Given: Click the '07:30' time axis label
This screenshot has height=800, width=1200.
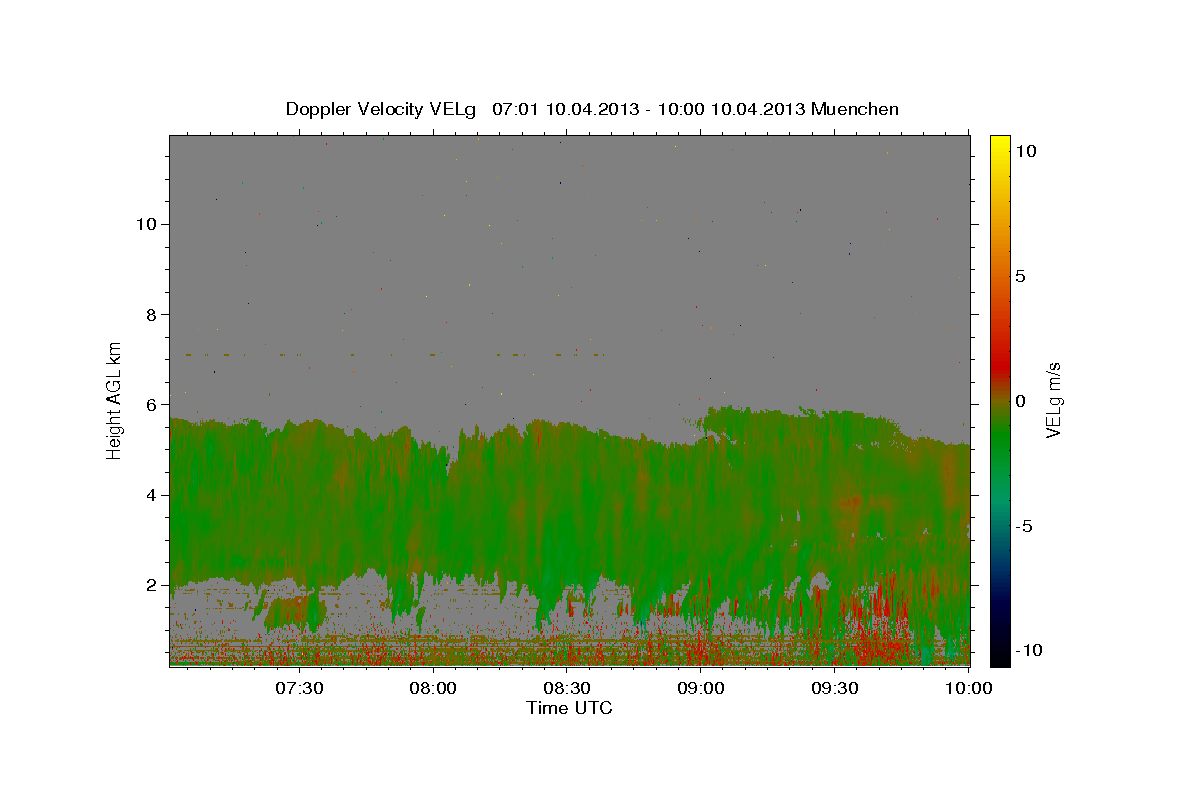Looking at the screenshot, I should pyautogui.click(x=299, y=688).
